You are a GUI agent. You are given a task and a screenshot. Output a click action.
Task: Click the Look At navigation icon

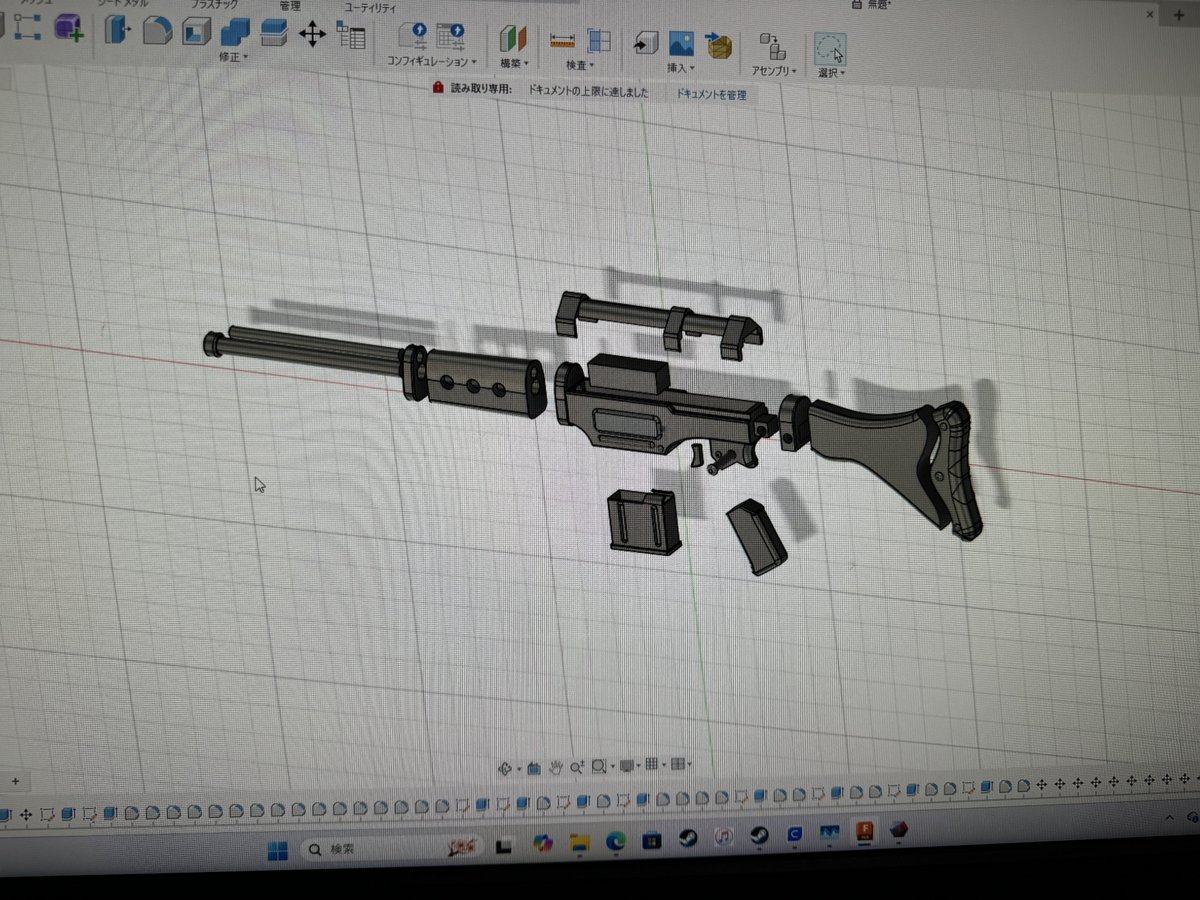click(533, 768)
